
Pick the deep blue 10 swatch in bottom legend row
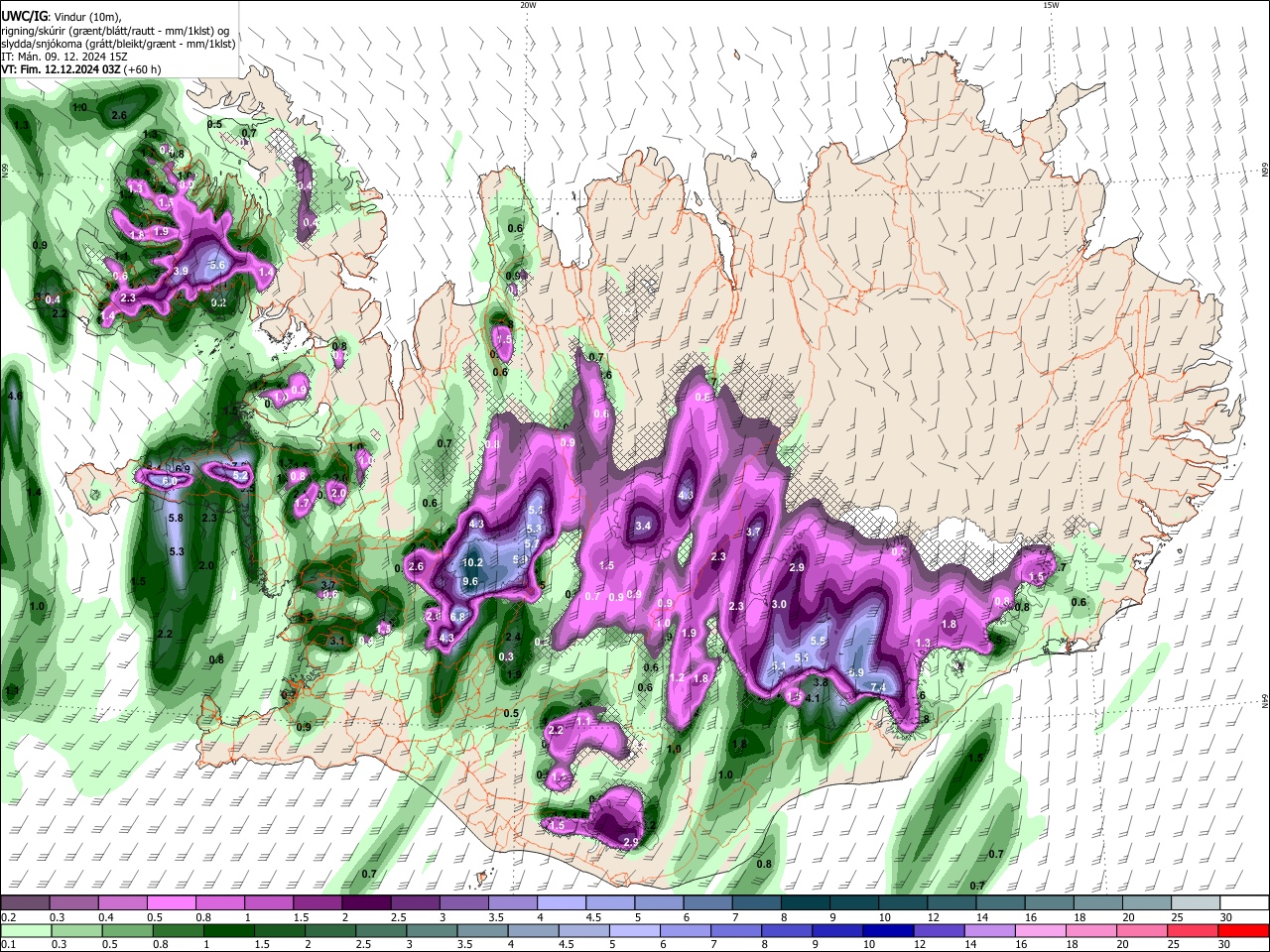(x=887, y=931)
